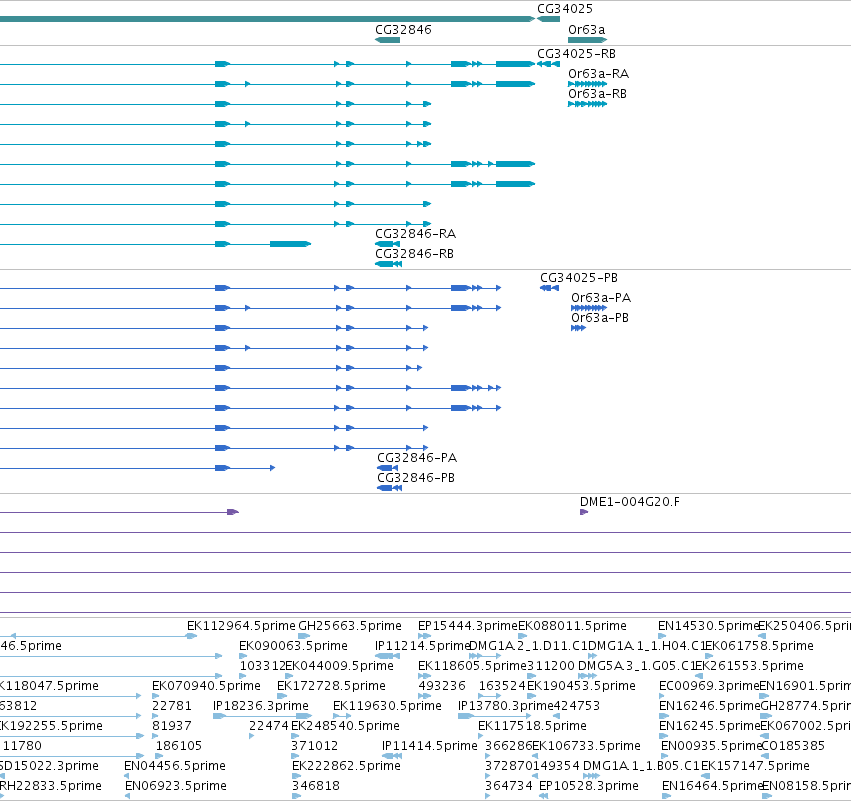Open EST label EP15444.3prime
Viewport: 851px width, 801px height.
pos(468,626)
